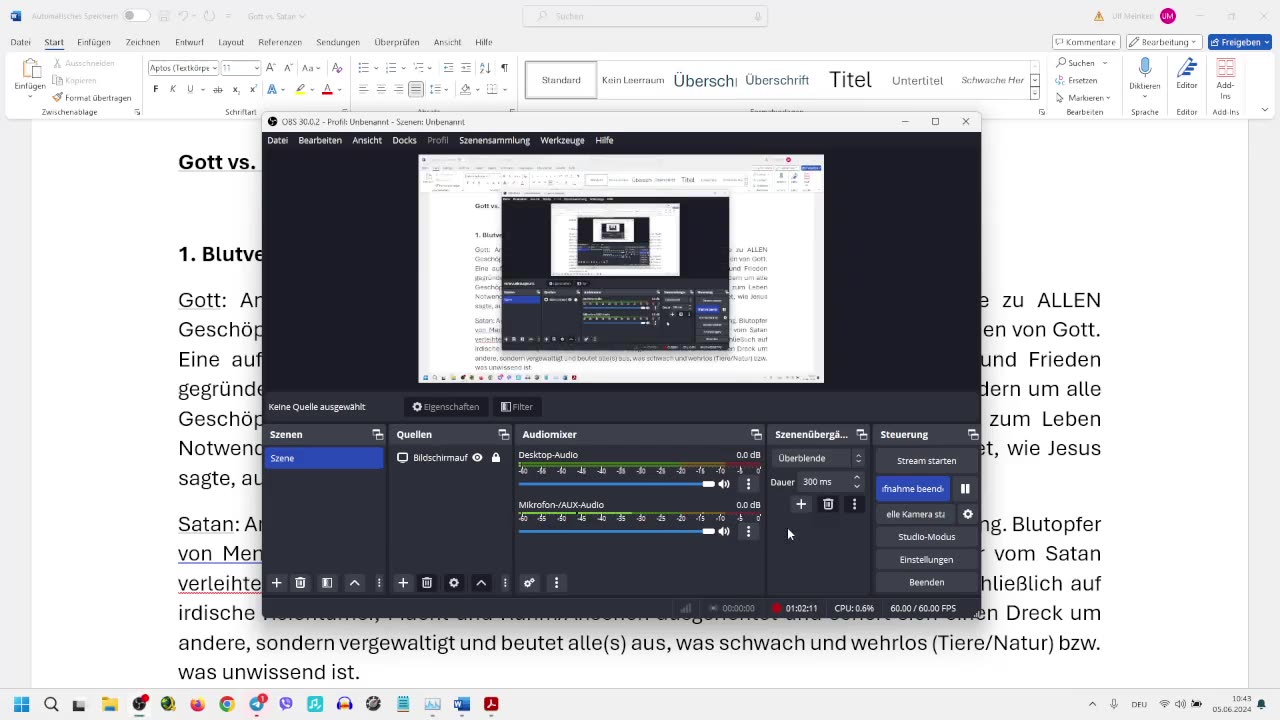Screen dimensions: 1280x720
Task: Mute the Desktop-Audio channel
Action: coord(724,484)
